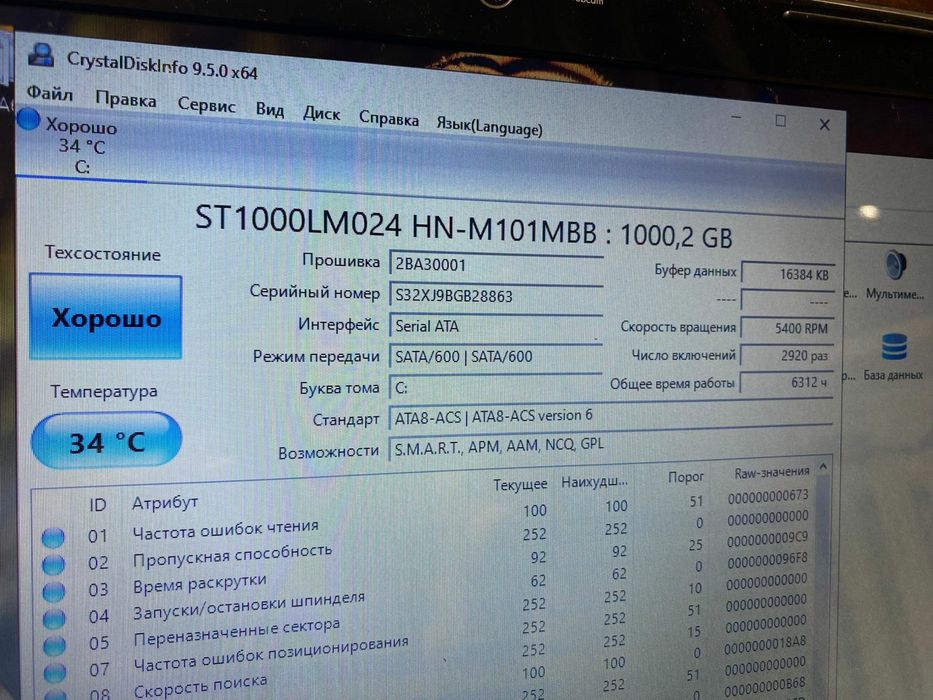Click the Raw-значения column header
Image resolution: width=933 pixels, height=700 pixels.
pyautogui.click(x=772, y=473)
